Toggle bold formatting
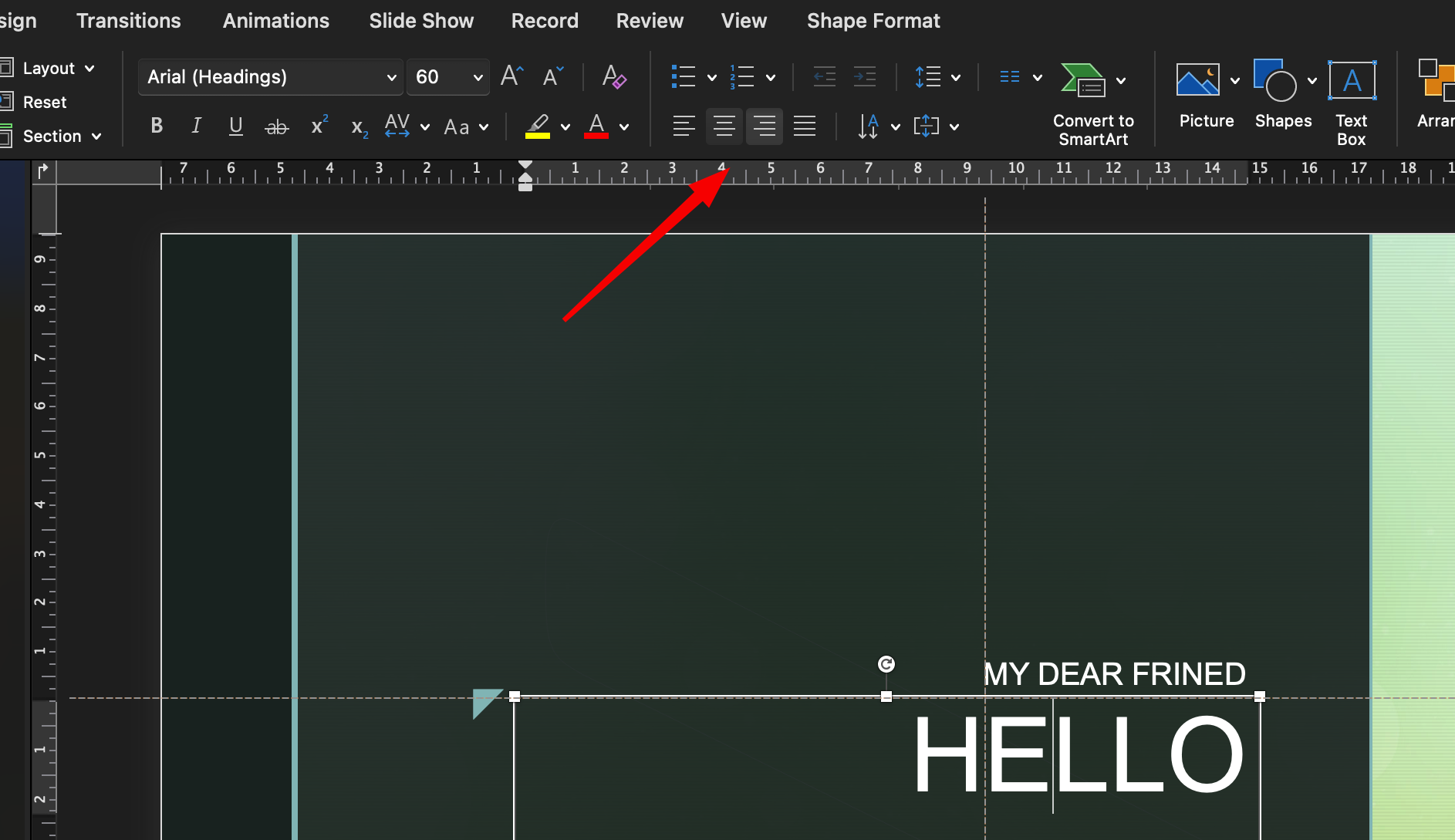Image resolution: width=1455 pixels, height=840 pixels. pos(157,126)
